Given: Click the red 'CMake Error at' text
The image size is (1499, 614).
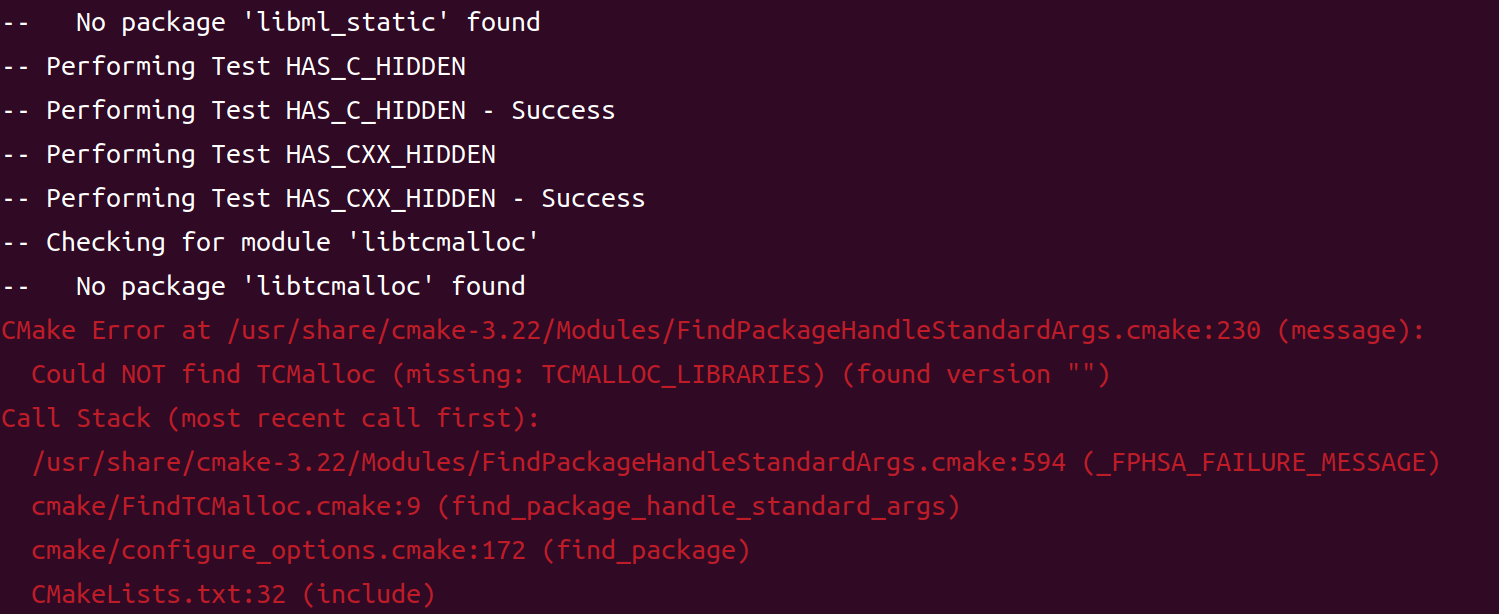Looking at the screenshot, I should (x=106, y=330).
